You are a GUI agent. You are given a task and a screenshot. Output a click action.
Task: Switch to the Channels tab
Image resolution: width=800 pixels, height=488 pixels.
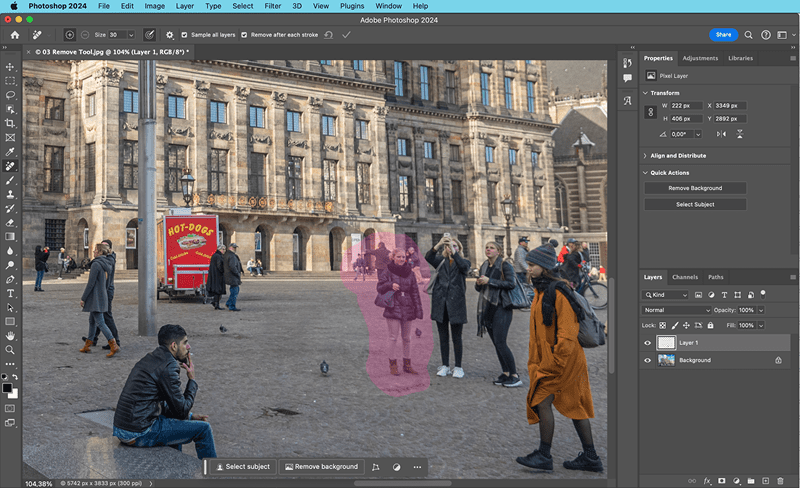pyautogui.click(x=685, y=277)
